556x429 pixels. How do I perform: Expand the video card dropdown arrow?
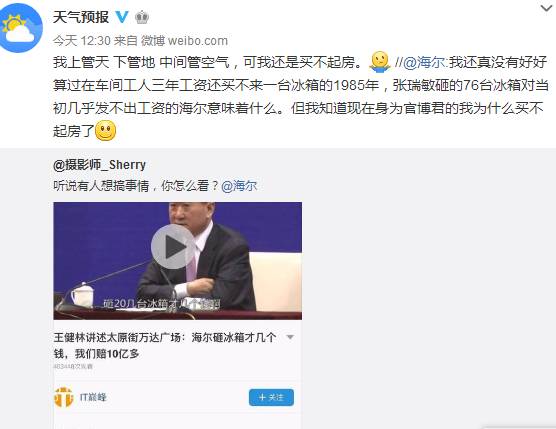(290, 337)
